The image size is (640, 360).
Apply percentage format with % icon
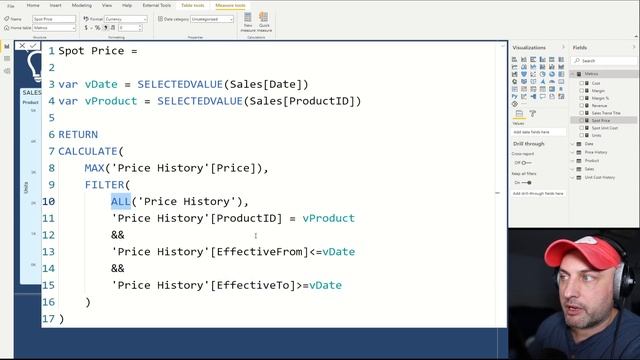(98, 28)
